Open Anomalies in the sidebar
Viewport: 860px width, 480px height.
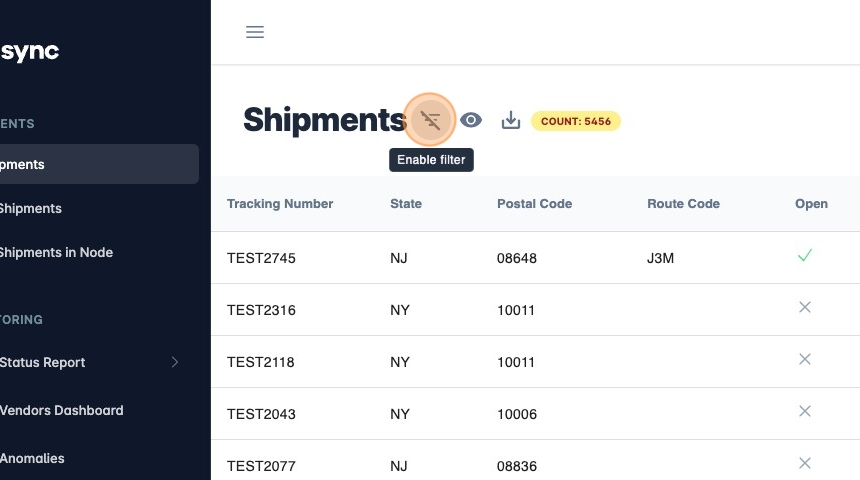pos(32,458)
